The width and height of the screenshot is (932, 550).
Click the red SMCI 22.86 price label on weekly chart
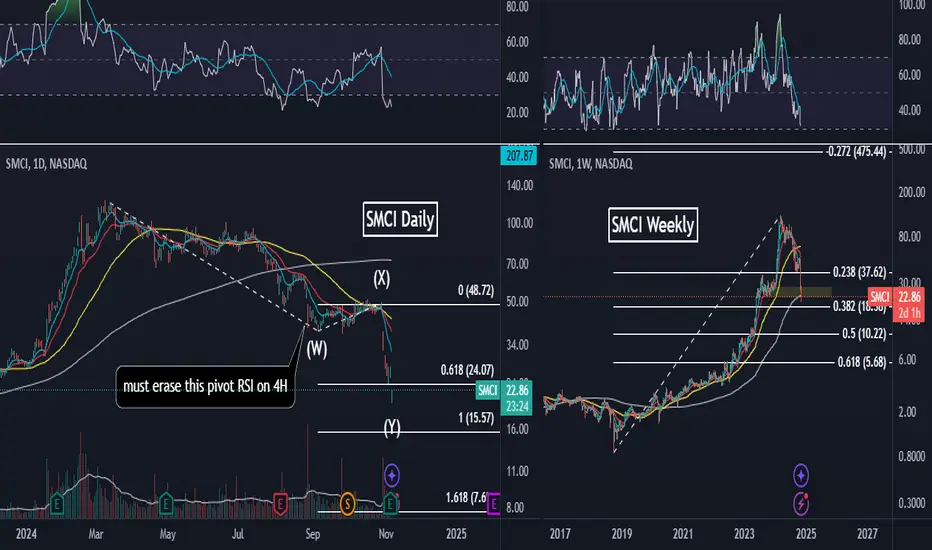coord(896,296)
